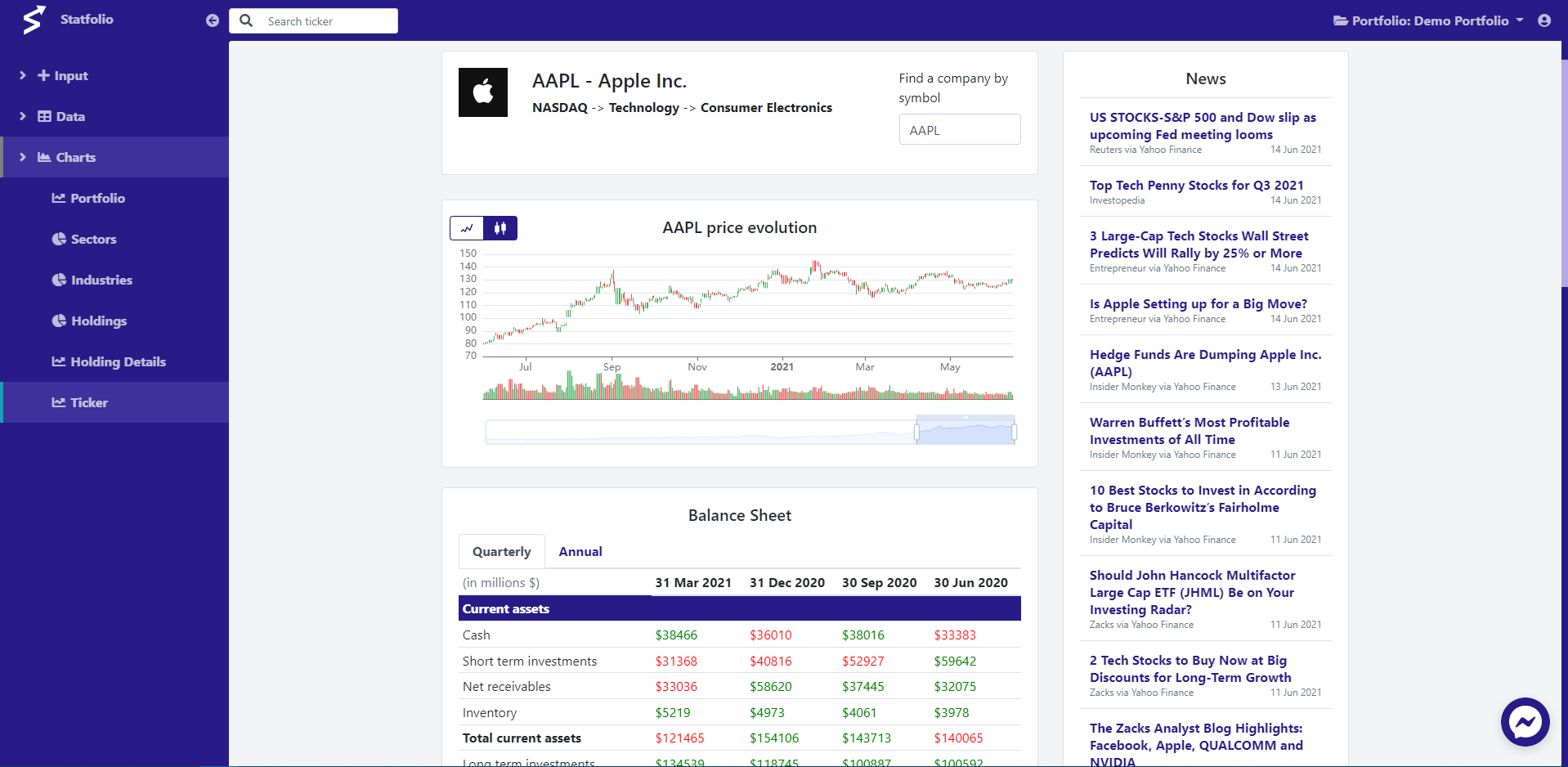Click Inventory value $4061
The image size is (1568, 767).
click(x=859, y=713)
